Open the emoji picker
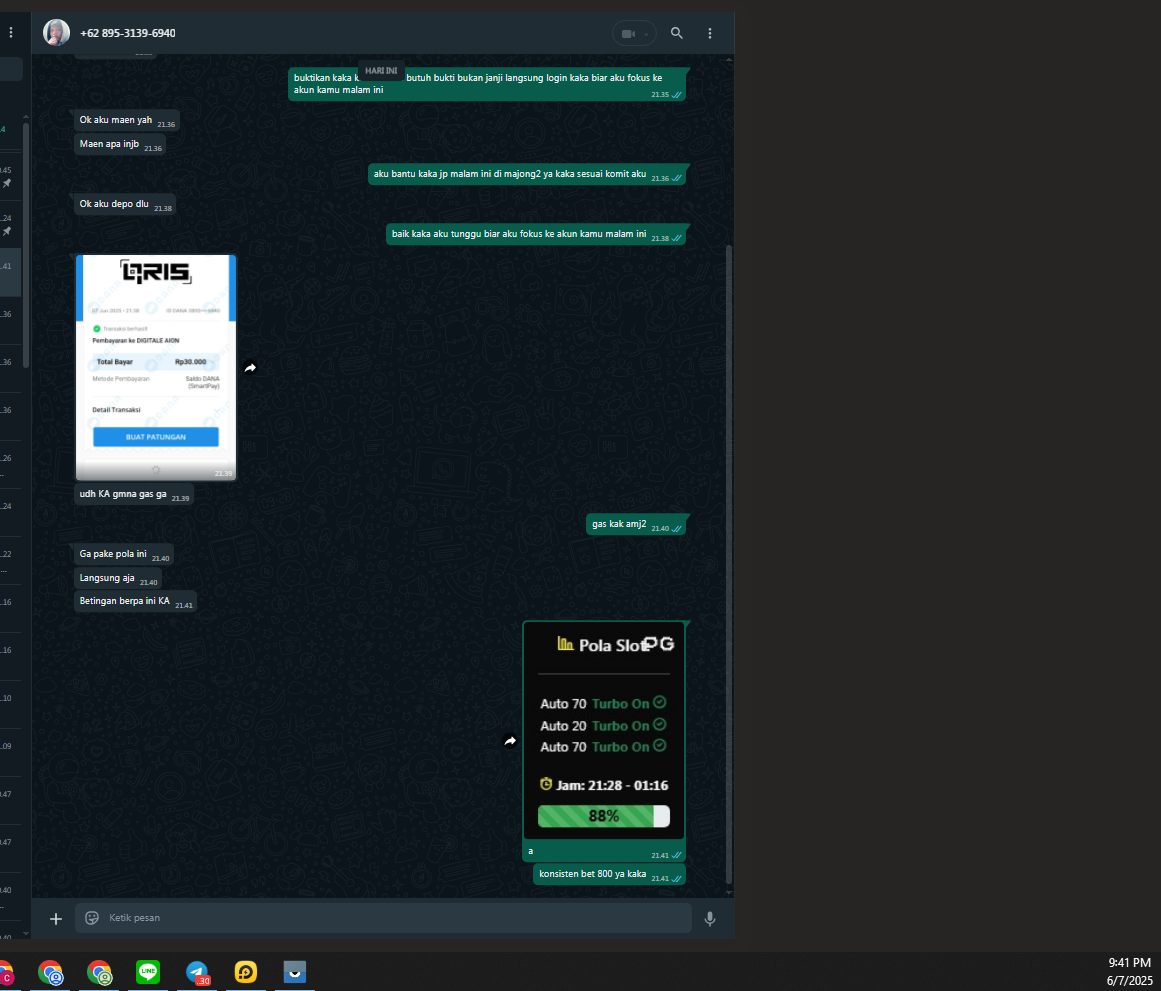This screenshot has width=1161, height=991. 92,918
